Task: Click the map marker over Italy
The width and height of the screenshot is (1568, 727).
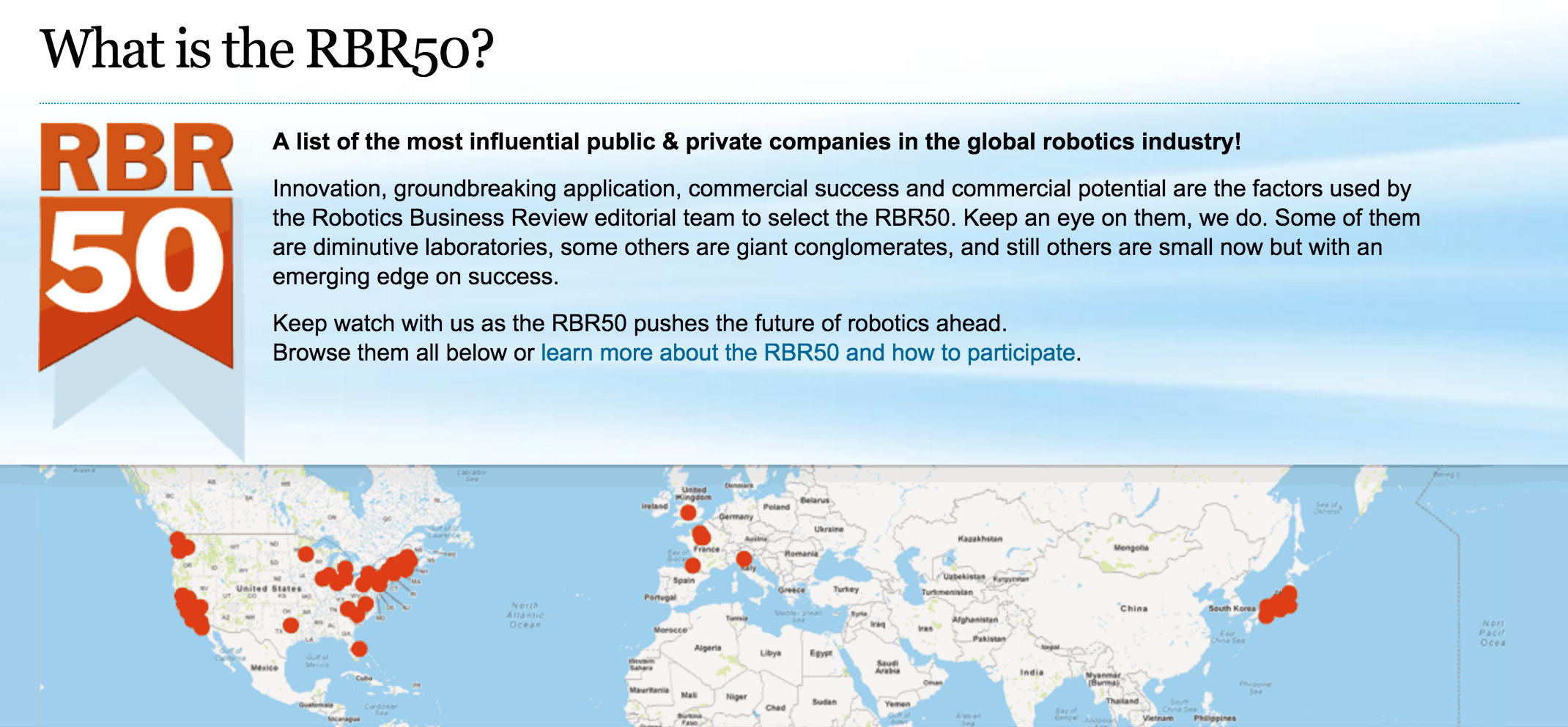Action: (744, 559)
